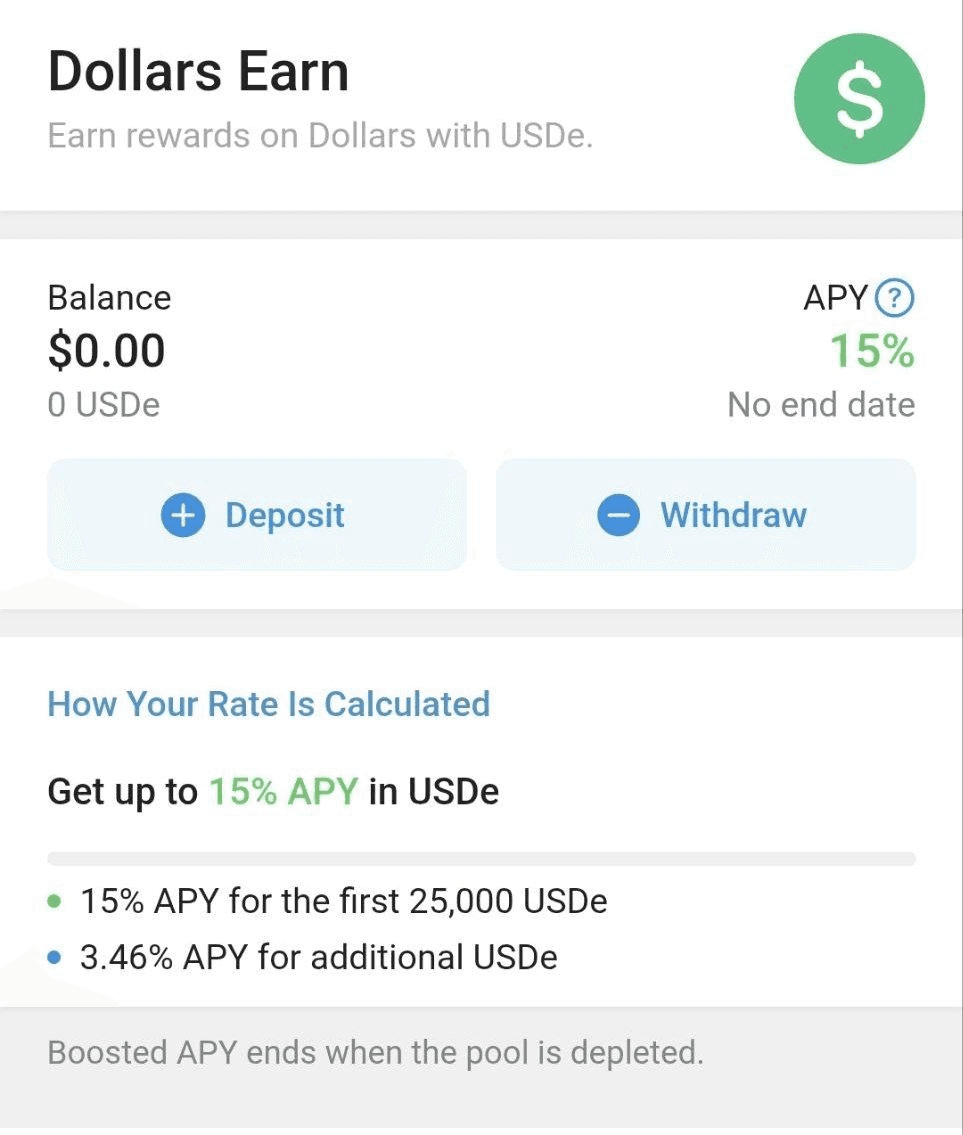Click the blue plus icon on Deposit

click(x=182, y=515)
